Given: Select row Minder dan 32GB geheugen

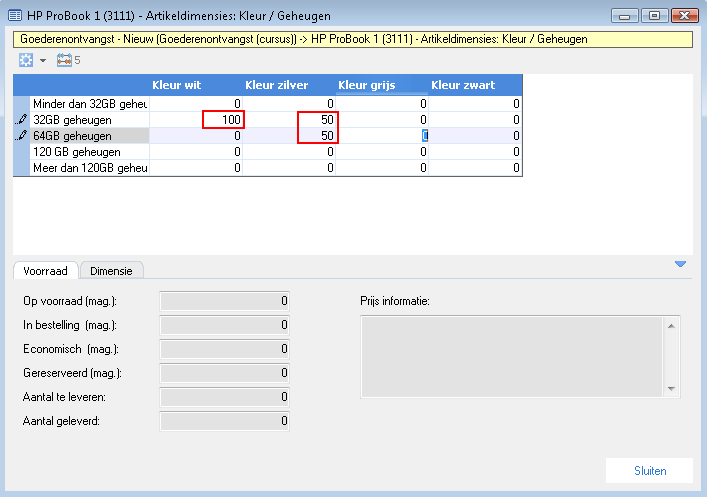Looking at the screenshot, I should click(x=90, y=104).
